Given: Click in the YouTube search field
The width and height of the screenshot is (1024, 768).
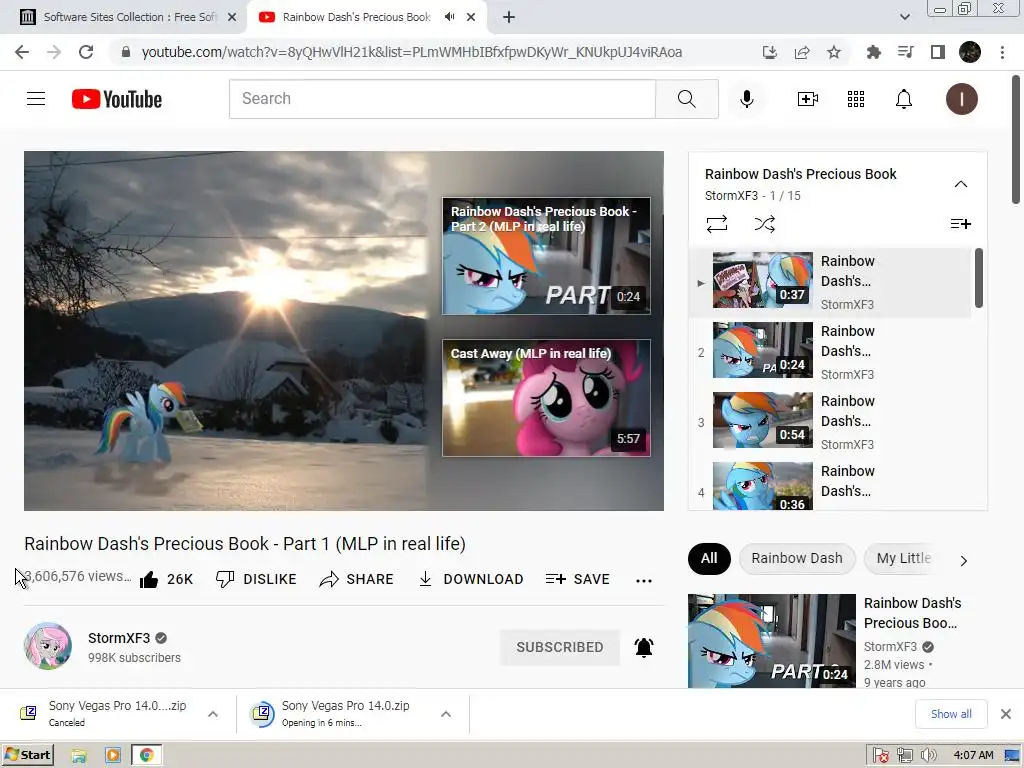Looking at the screenshot, I should (442, 99).
